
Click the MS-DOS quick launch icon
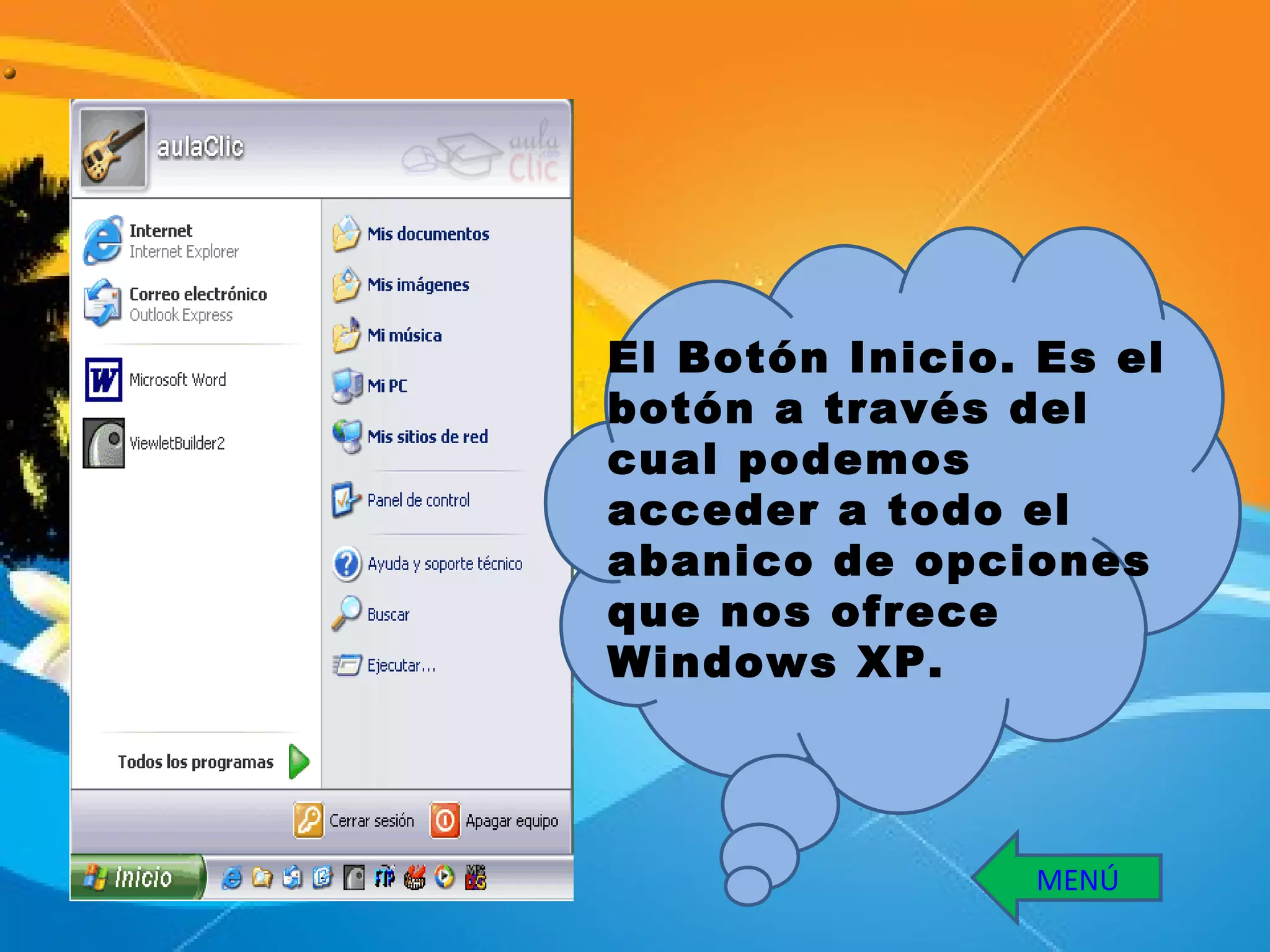click(476, 878)
